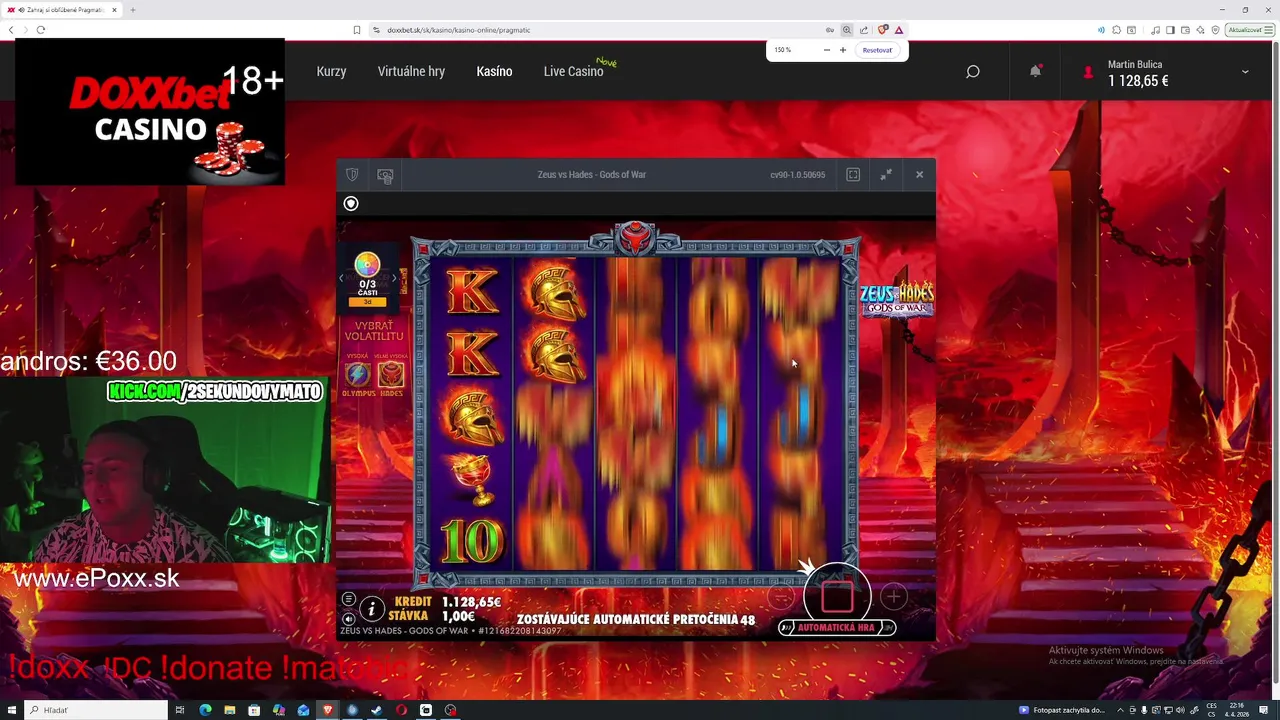
Task: Zoom in with the plus in zoom popup
Action: [843, 50]
